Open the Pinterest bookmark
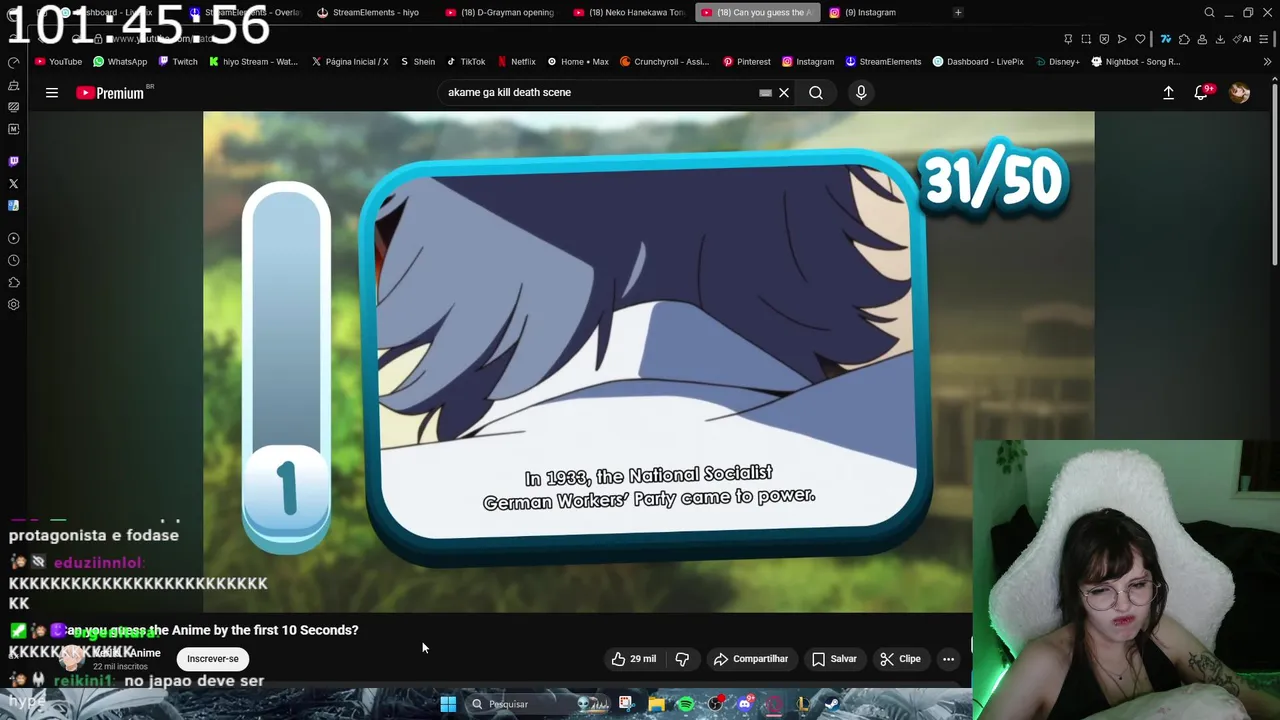The width and height of the screenshot is (1280, 720). coord(747,62)
